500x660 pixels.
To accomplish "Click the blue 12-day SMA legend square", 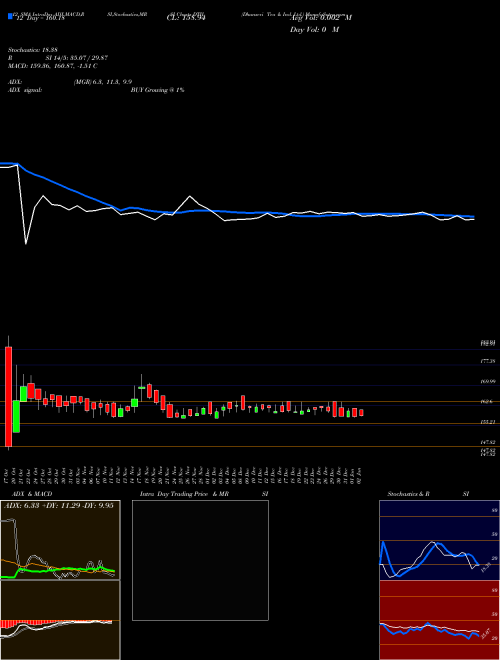I will click(x=10, y=16).
